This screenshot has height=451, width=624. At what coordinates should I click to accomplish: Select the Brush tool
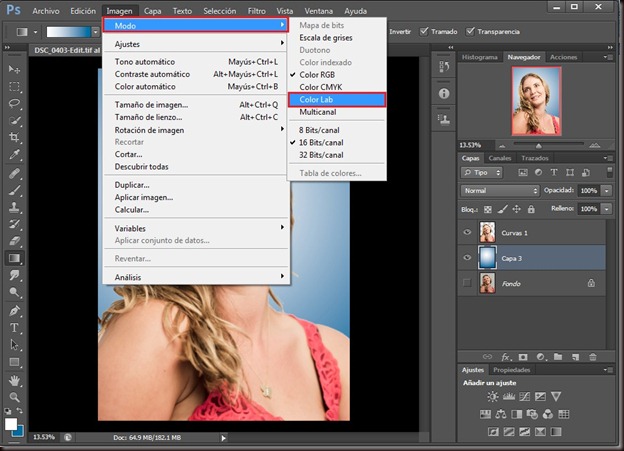[14, 190]
